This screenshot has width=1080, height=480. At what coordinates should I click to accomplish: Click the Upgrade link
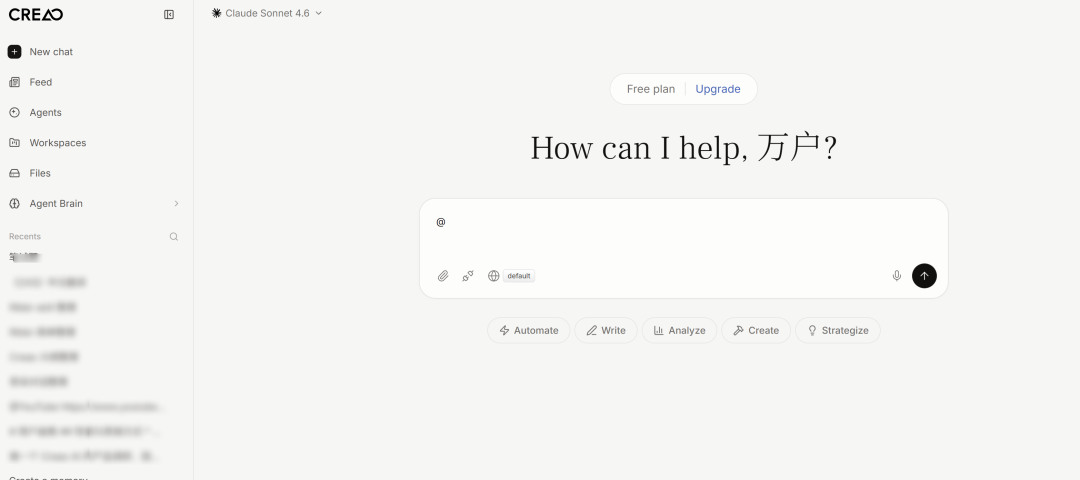pyautogui.click(x=718, y=89)
